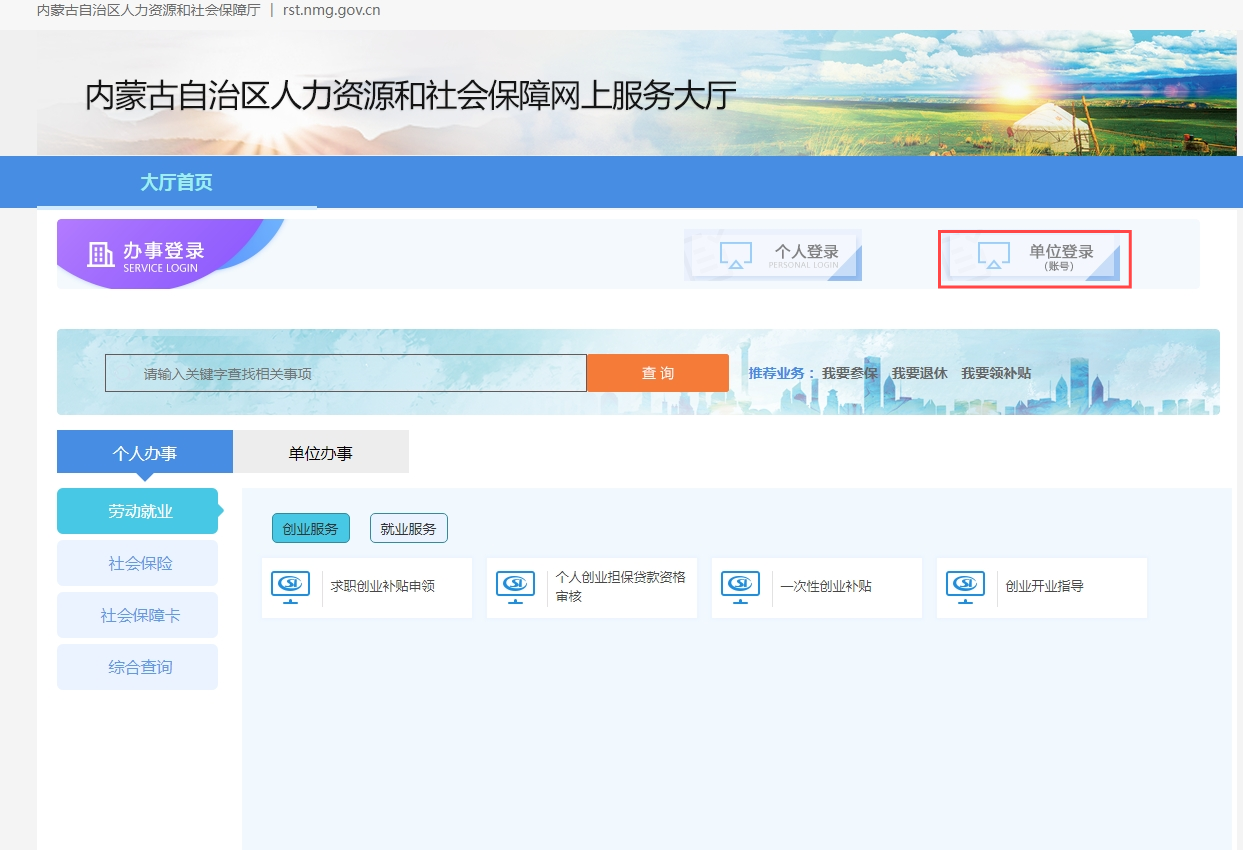Switch to the 单位办事 tab
This screenshot has height=850, width=1243.
click(x=320, y=453)
